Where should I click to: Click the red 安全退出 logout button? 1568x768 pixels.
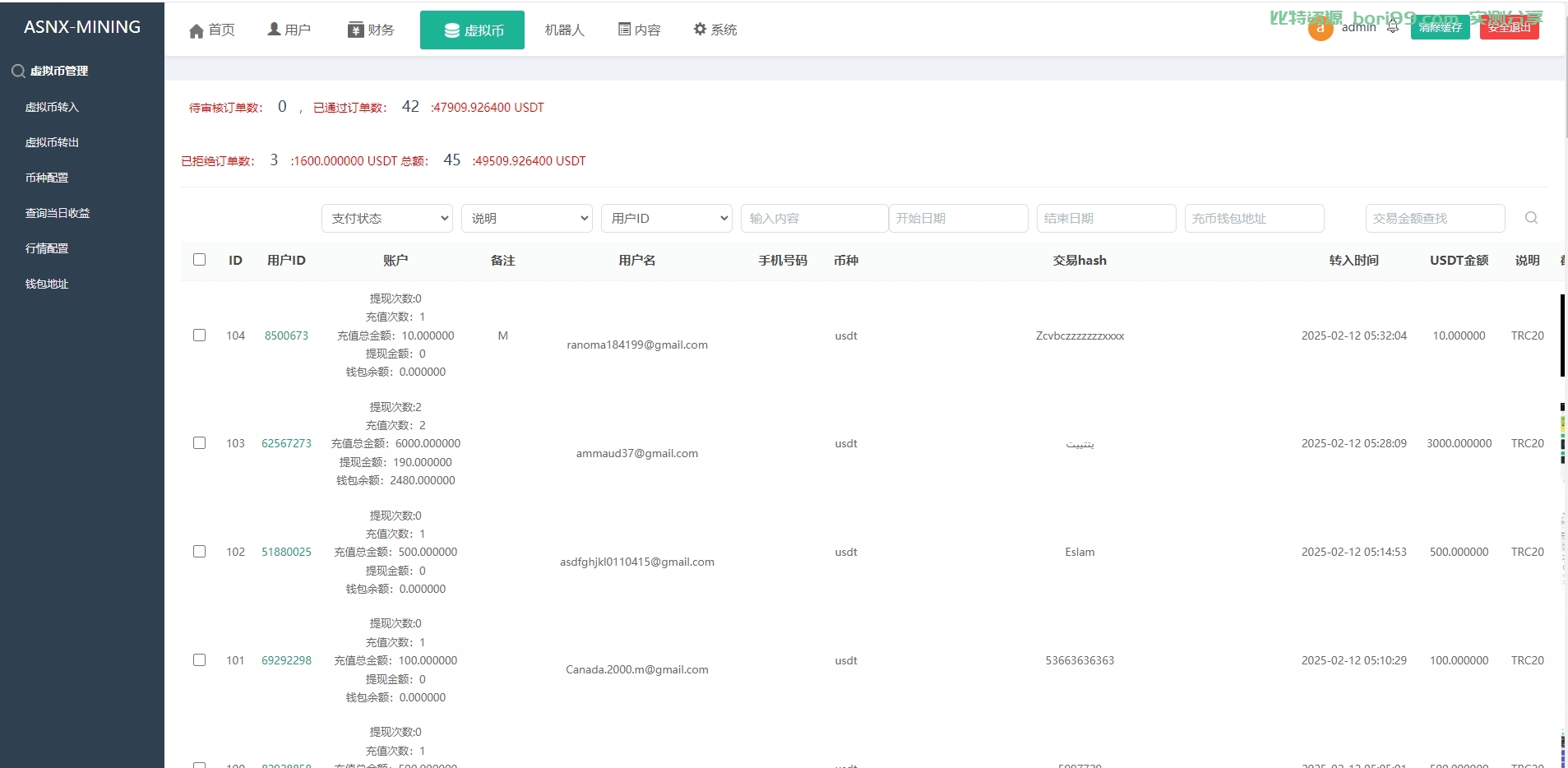pos(1510,27)
